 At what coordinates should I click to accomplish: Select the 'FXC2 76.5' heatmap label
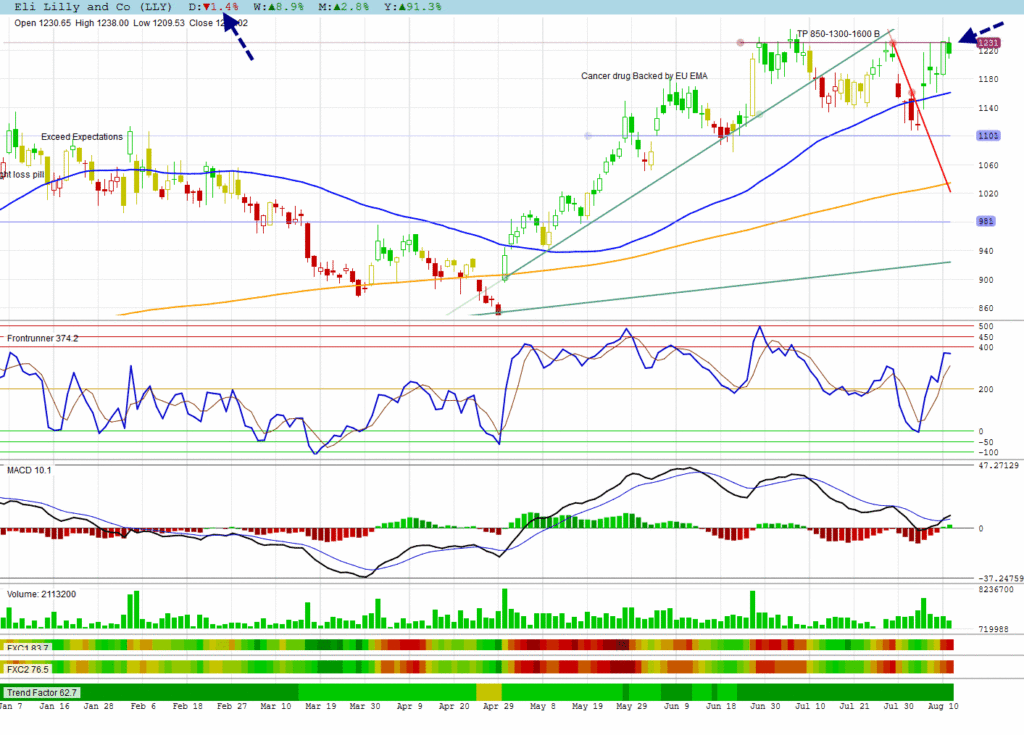[28, 669]
